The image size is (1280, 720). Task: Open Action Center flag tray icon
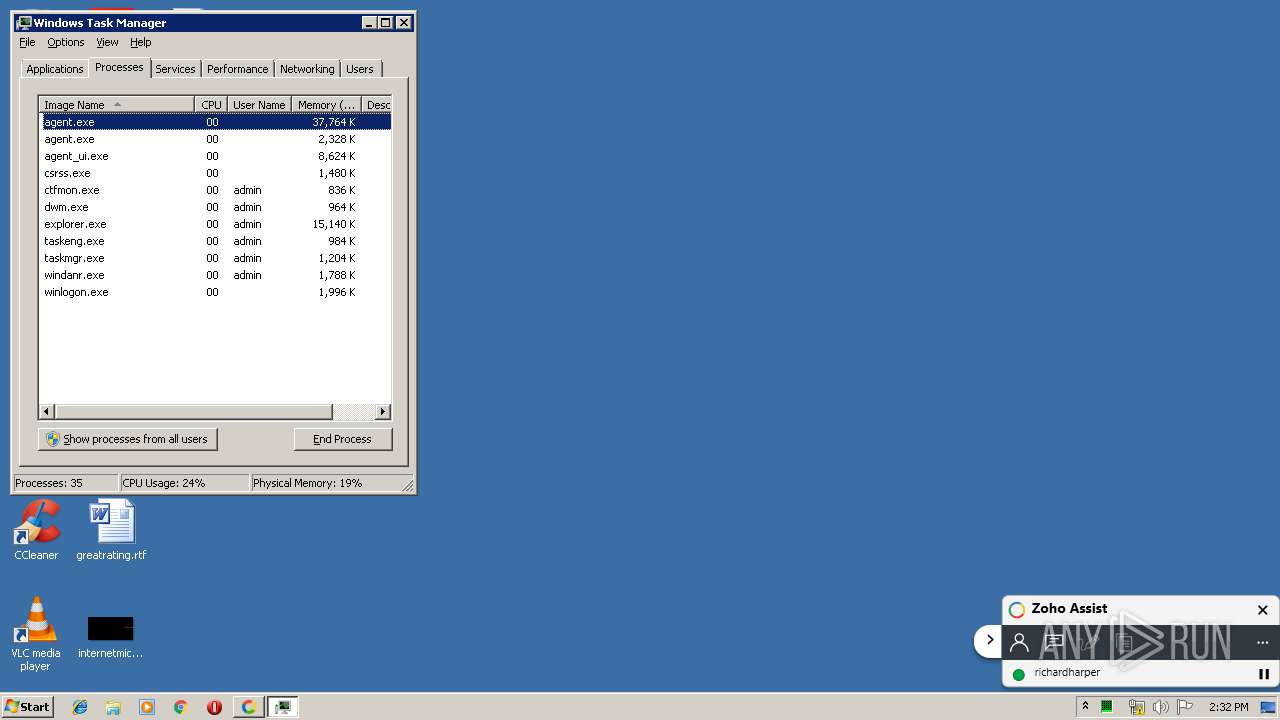click(1185, 707)
